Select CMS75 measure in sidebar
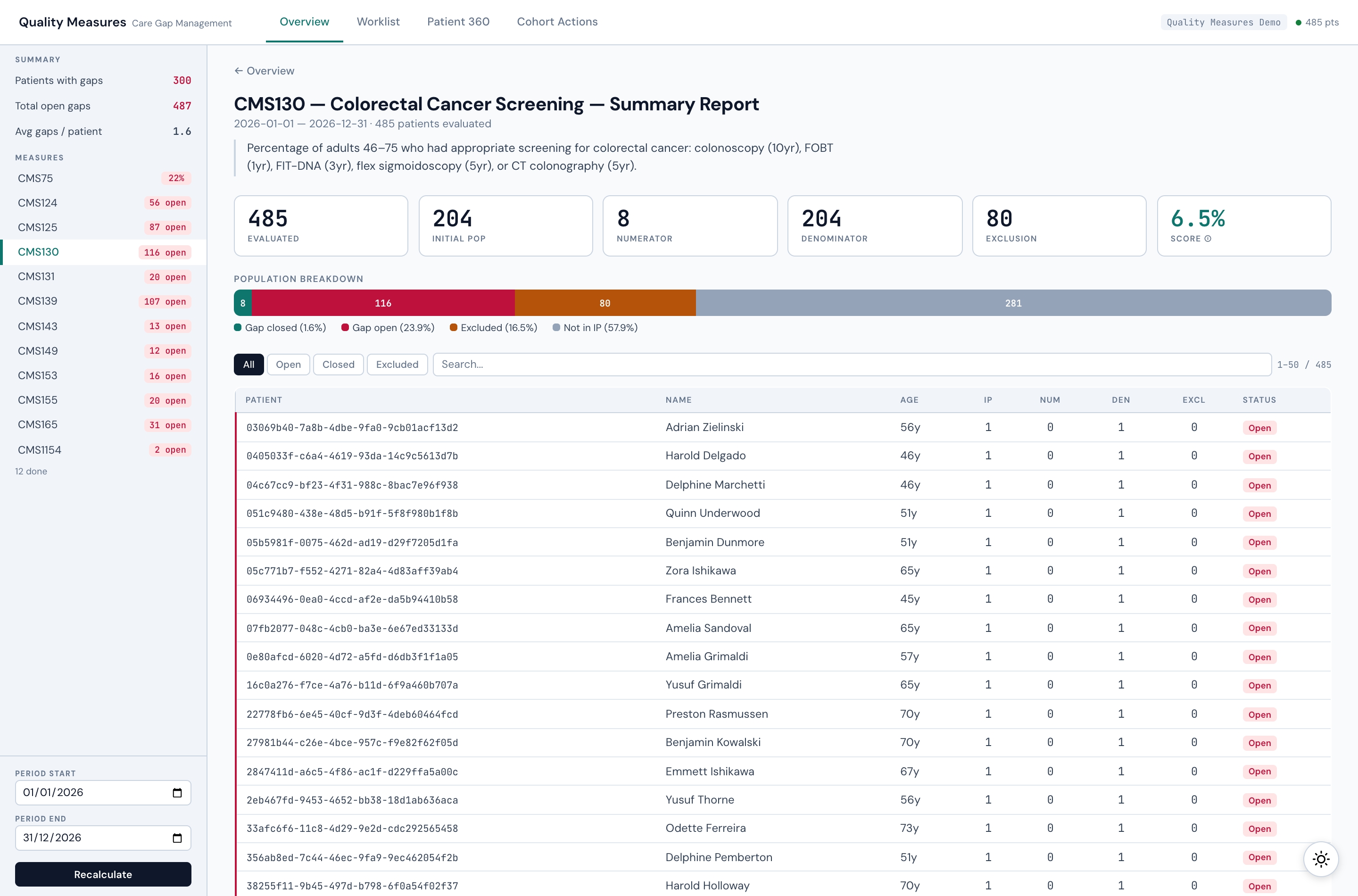 click(103, 178)
